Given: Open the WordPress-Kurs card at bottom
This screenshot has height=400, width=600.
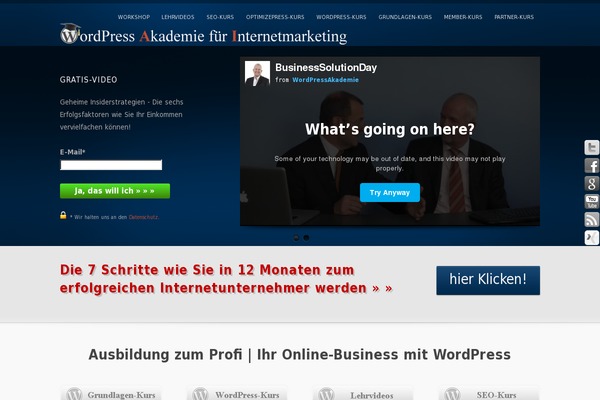Looking at the screenshot, I should pos(237,394).
